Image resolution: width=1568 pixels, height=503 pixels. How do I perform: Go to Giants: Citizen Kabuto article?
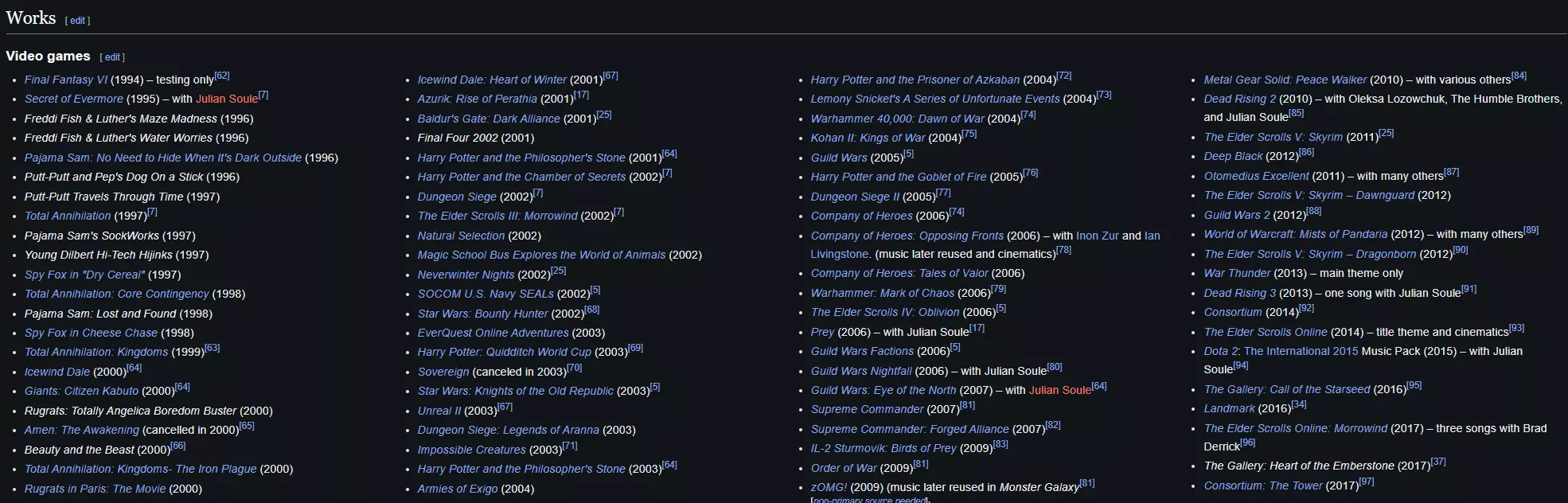coord(81,392)
